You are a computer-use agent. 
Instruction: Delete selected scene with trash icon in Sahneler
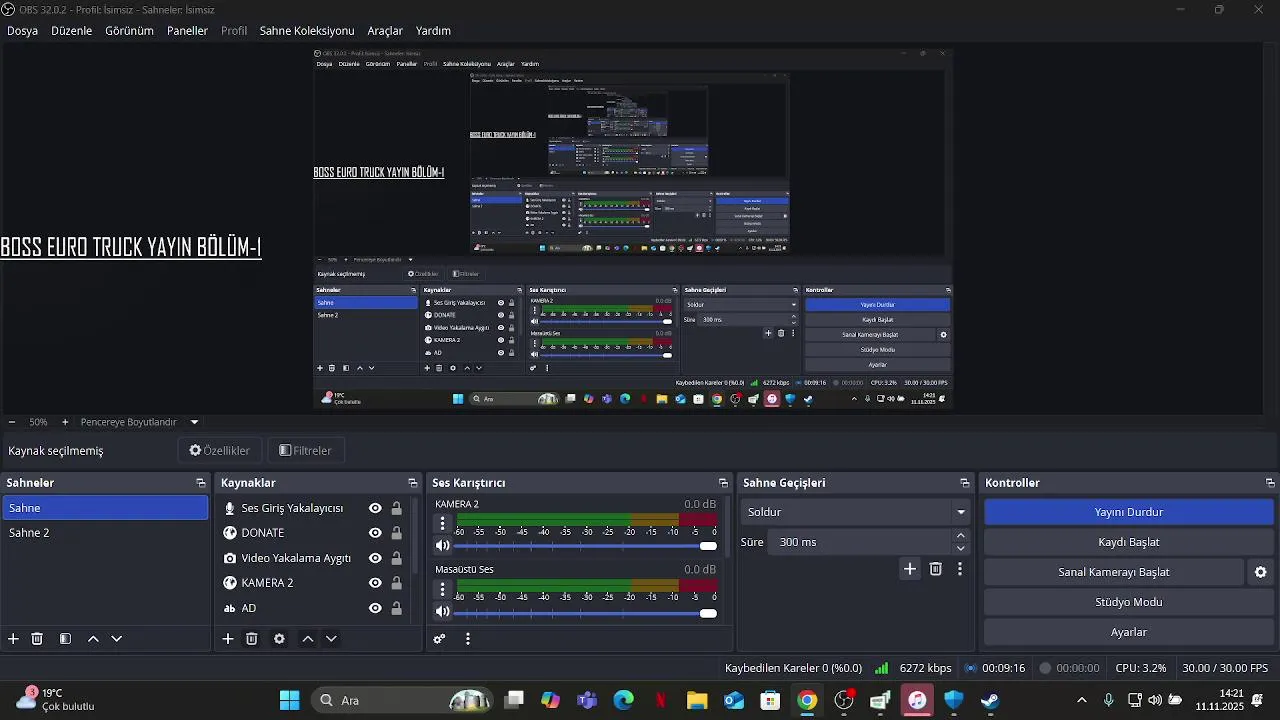click(37, 639)
